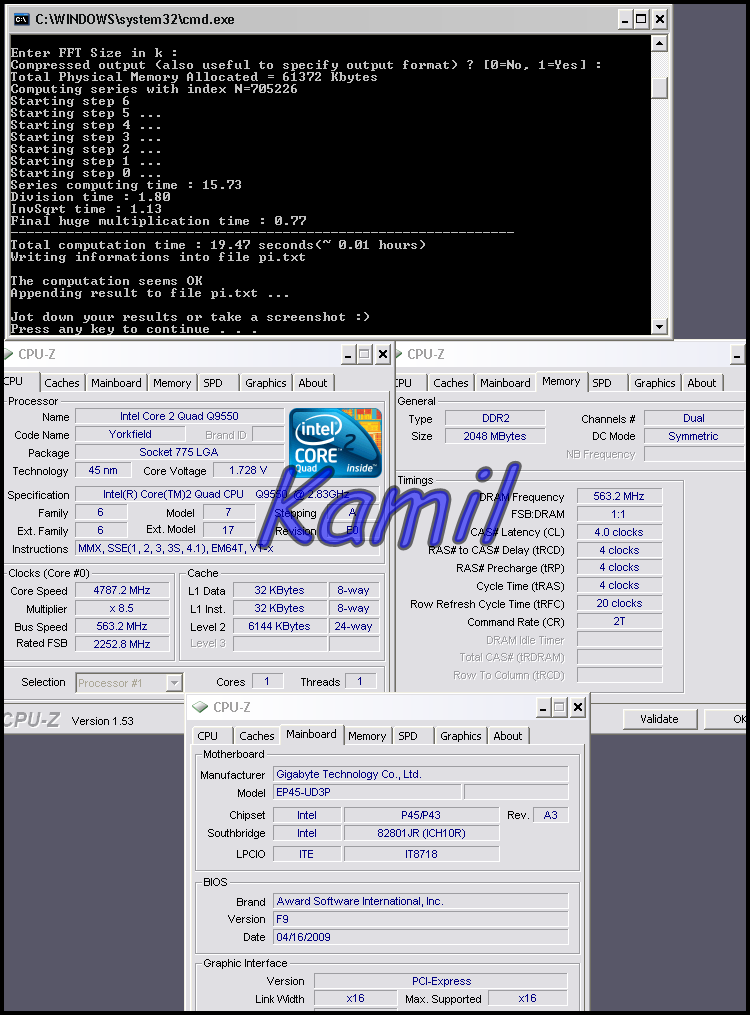The width and height of the screenshot is (750, 1015).
Task: Open Caches tab in front Mainboard CPU-Z window
Action: [x=257, y=736]
